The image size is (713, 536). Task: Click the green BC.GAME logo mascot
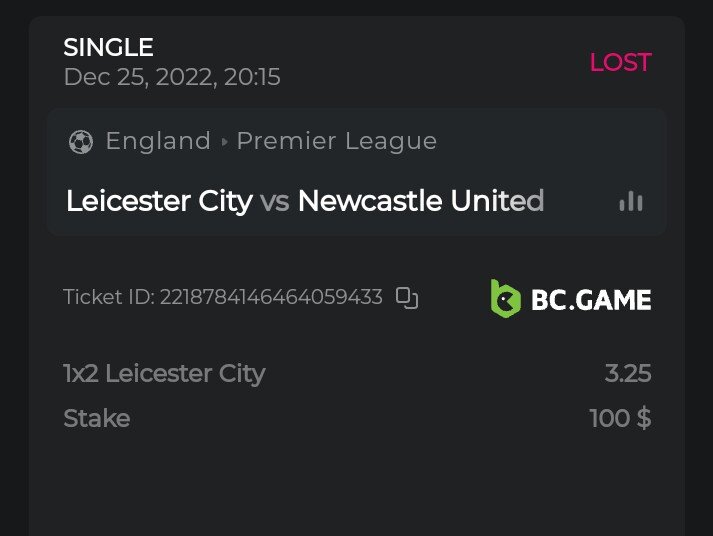click(x=505, y=298)
